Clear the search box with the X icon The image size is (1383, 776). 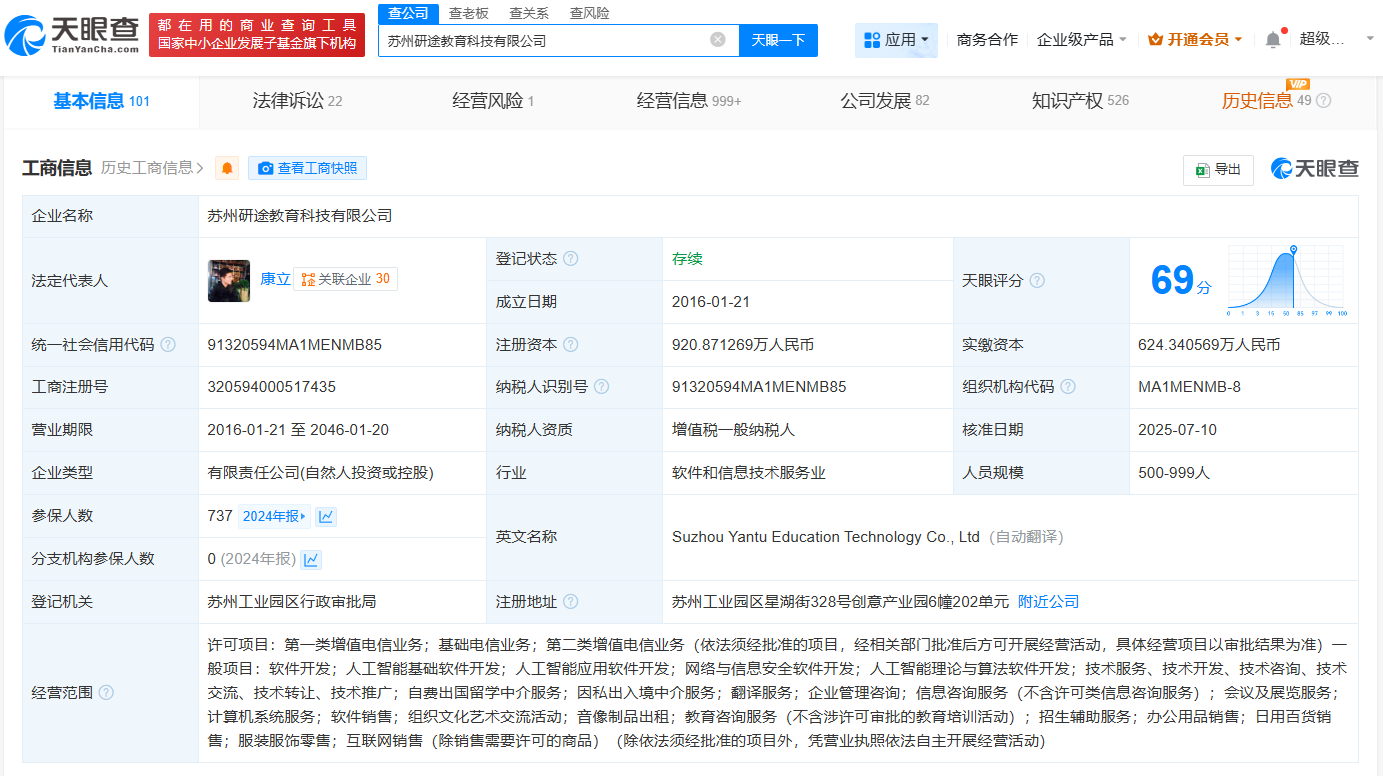716,39
